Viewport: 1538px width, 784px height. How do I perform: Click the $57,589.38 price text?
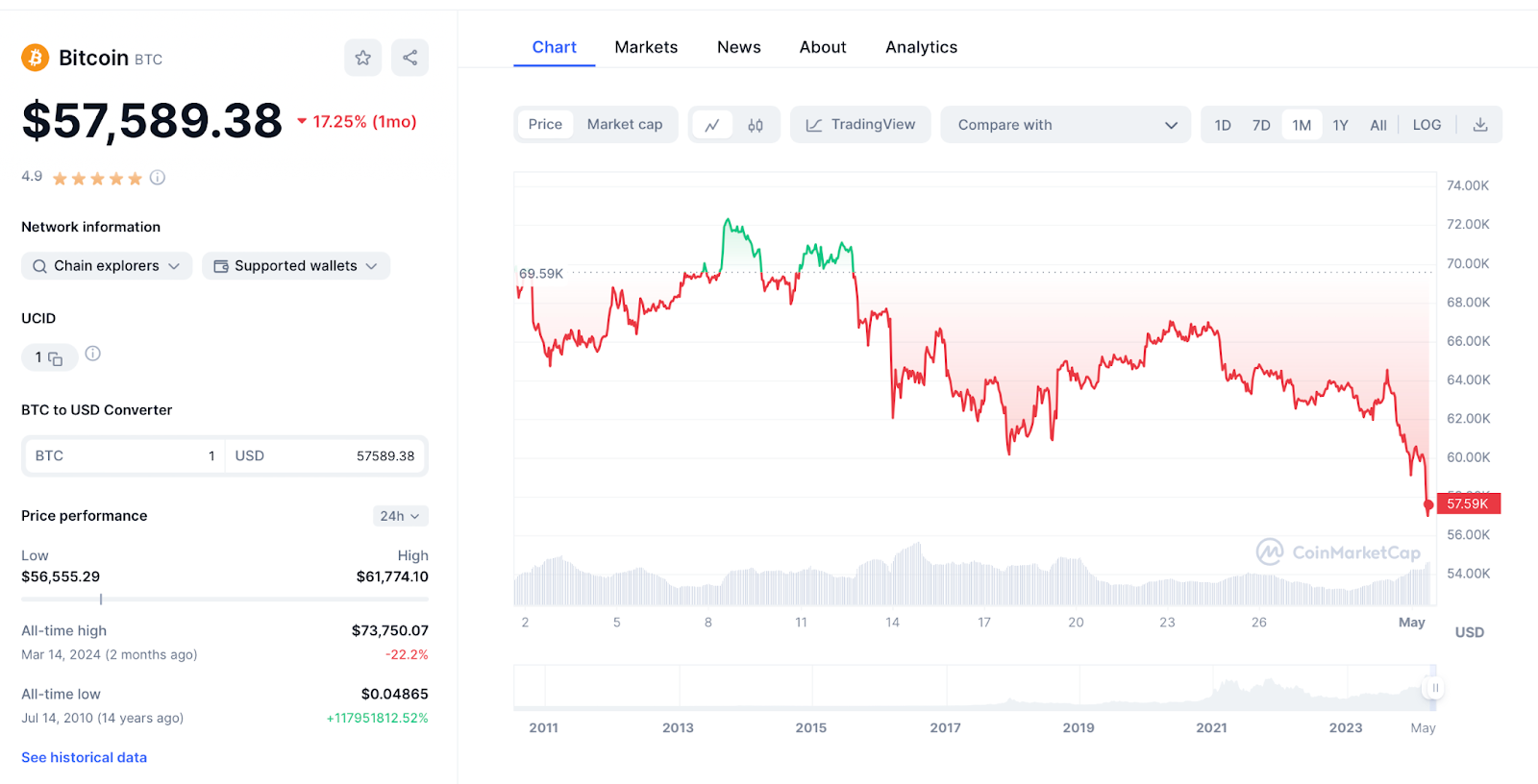(x=152, y=121)
